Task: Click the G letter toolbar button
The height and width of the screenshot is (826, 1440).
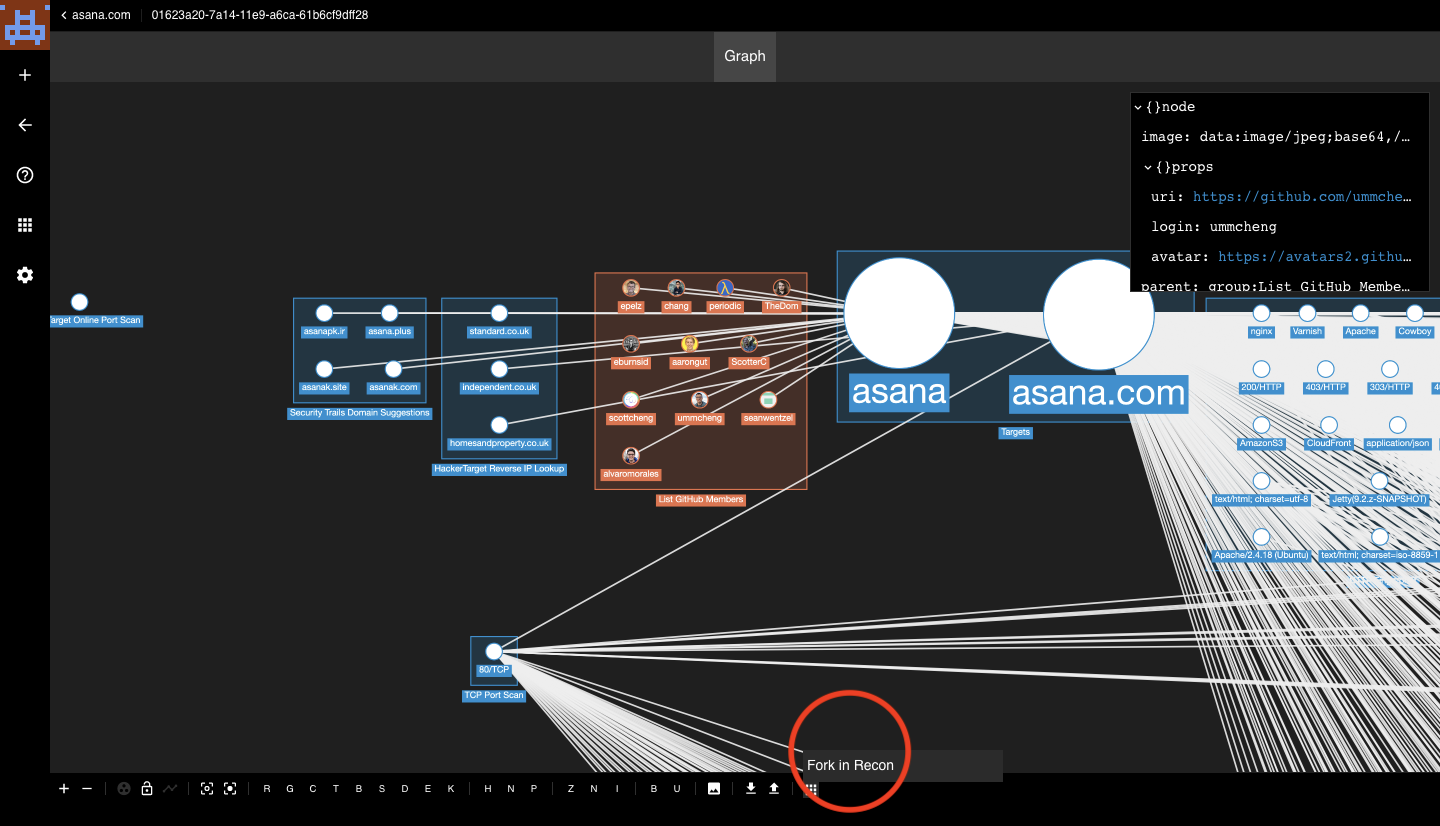Action: (290, 789)
